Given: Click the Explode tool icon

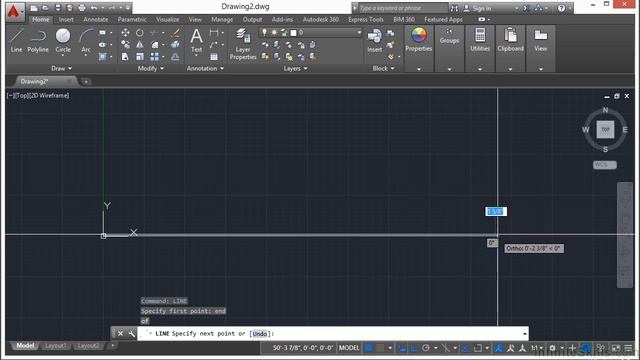Looking at the screenshot, I should [x=176, y=45].
